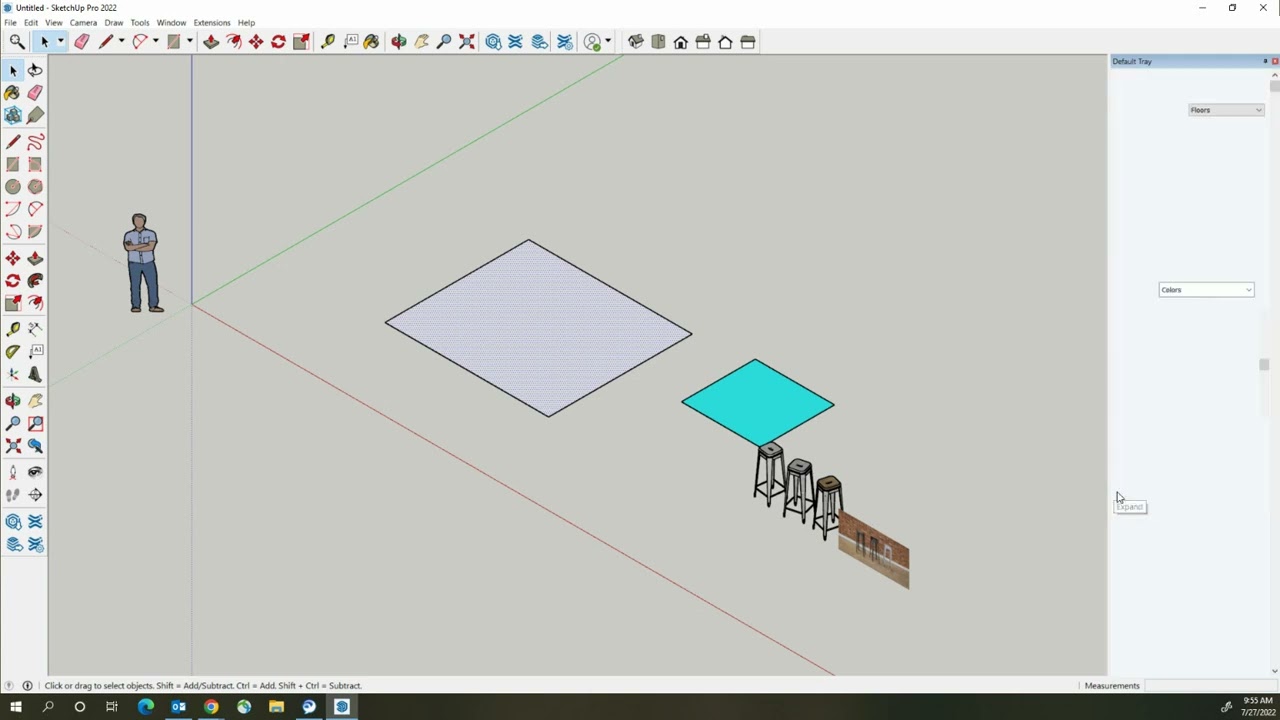
Task: Activate the Walk footprints tool
Action: pyautogui.click(x=13, y=495)
